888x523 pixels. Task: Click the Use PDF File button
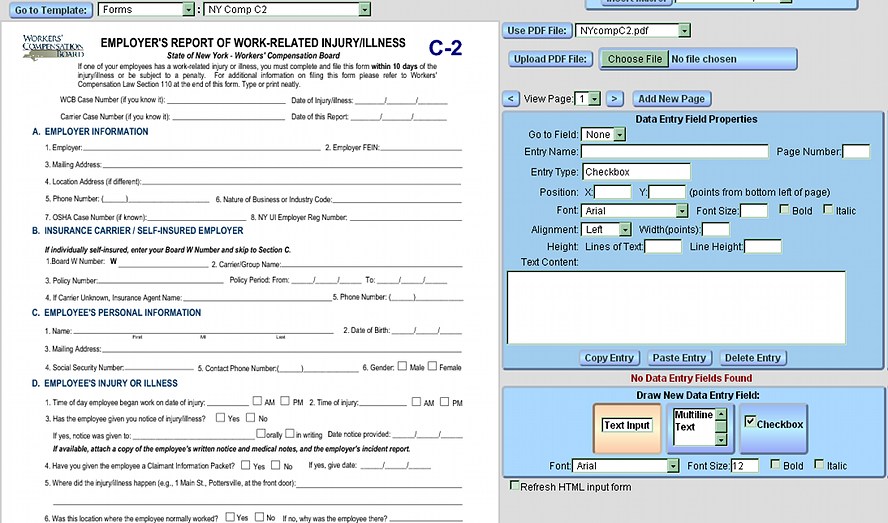[536, 31]
